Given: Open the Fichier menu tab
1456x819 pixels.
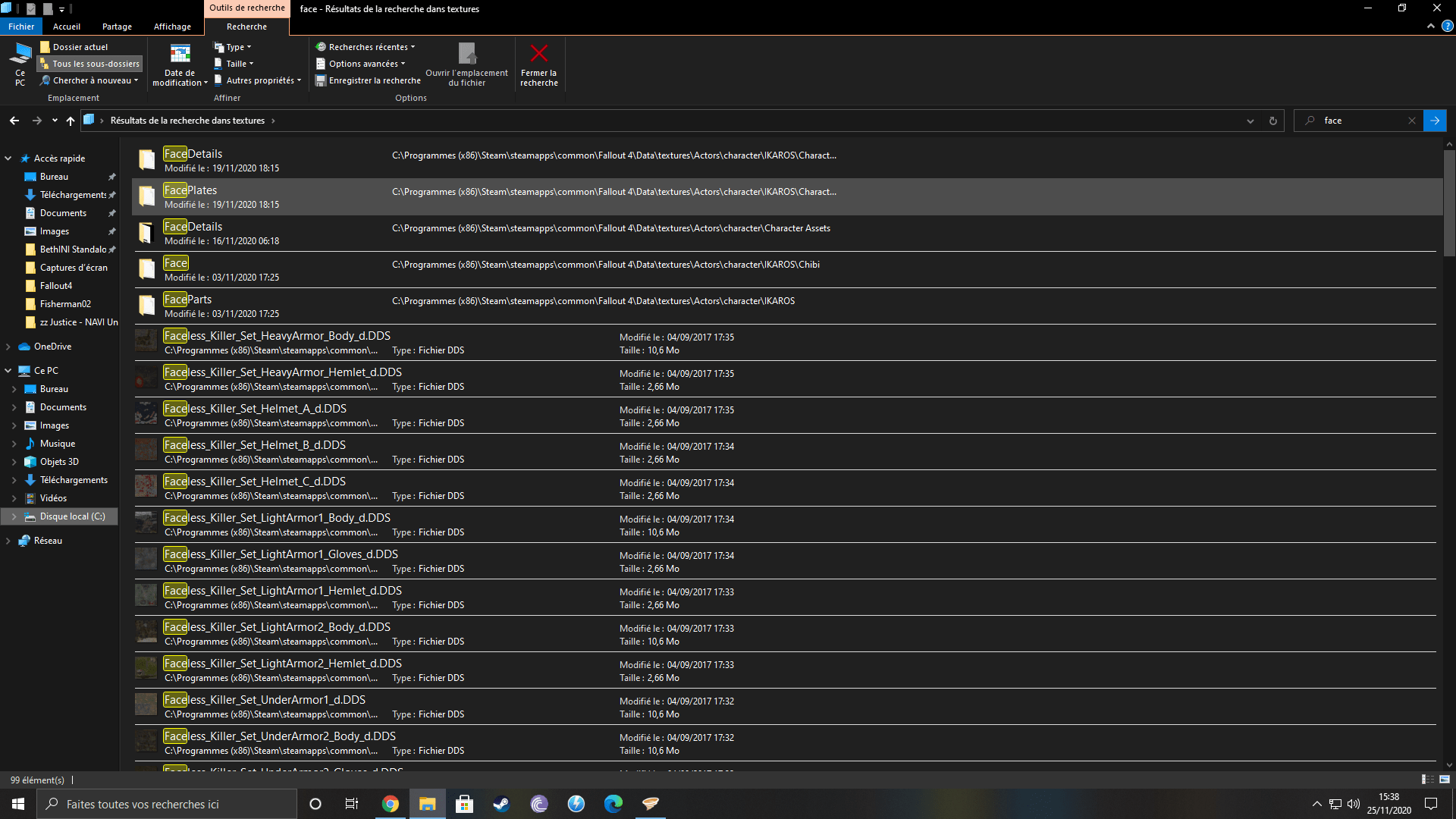Looking at the screenshot, I should pos(21,27).
